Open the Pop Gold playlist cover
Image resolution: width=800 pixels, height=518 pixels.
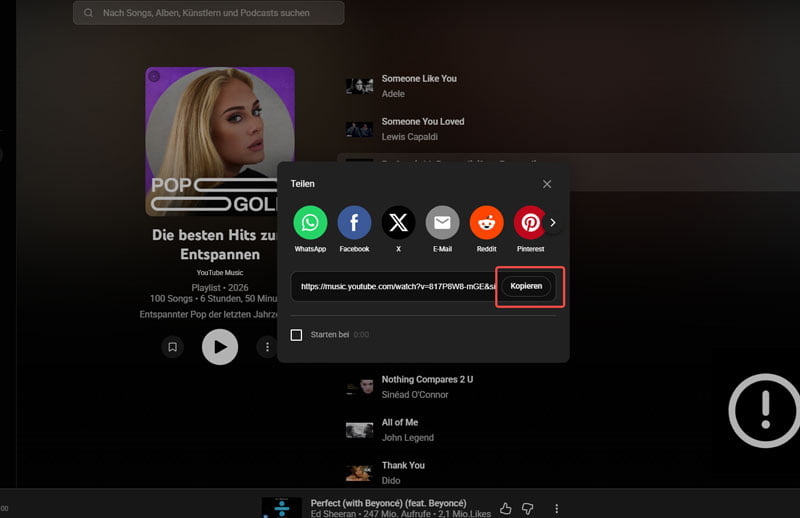click(x=220, y=141)
